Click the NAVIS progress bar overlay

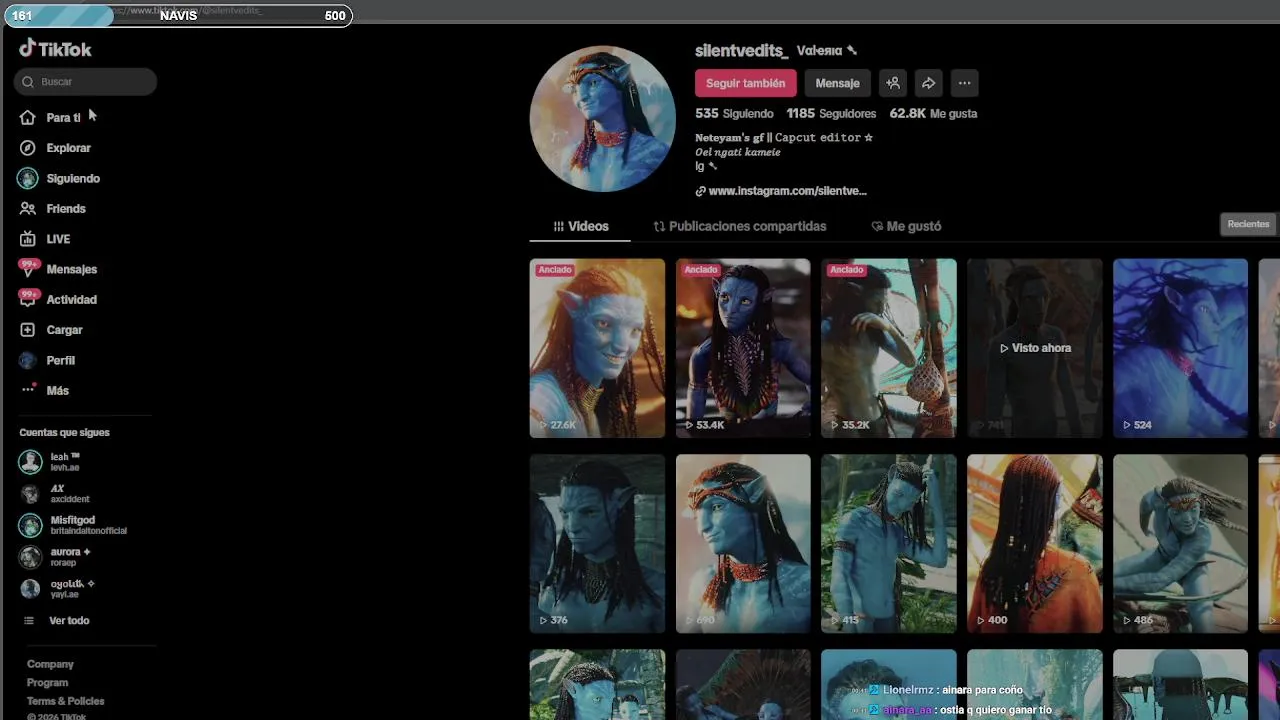(178, 15)
